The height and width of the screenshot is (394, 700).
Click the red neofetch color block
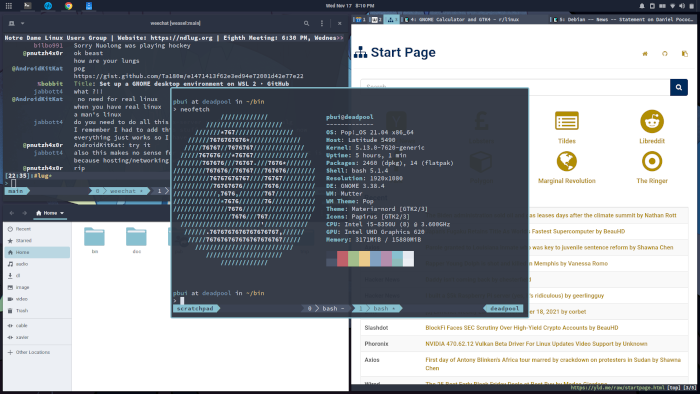(342, 259)
